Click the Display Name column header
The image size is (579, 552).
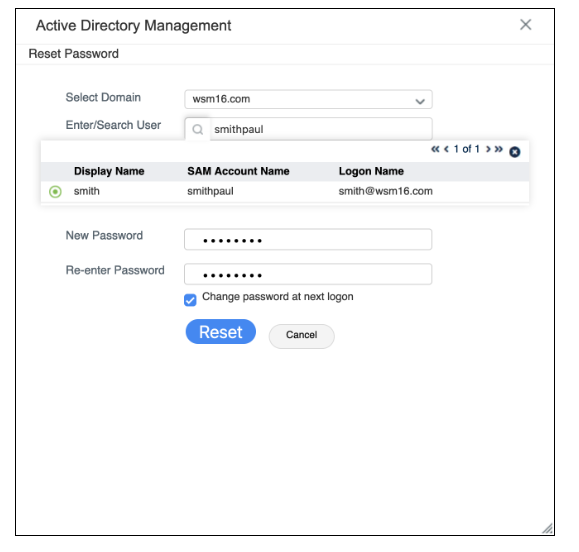[109, 171]
